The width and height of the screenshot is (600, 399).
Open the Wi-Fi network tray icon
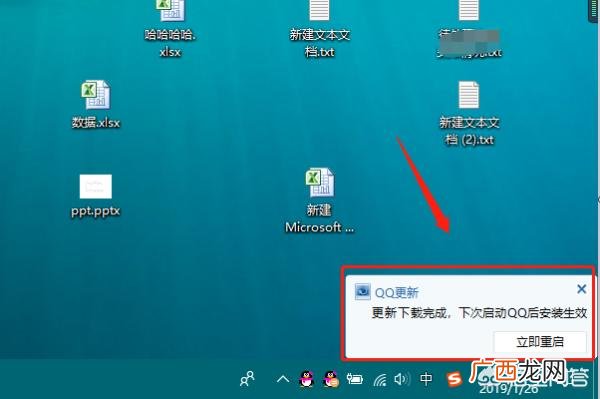380,380
